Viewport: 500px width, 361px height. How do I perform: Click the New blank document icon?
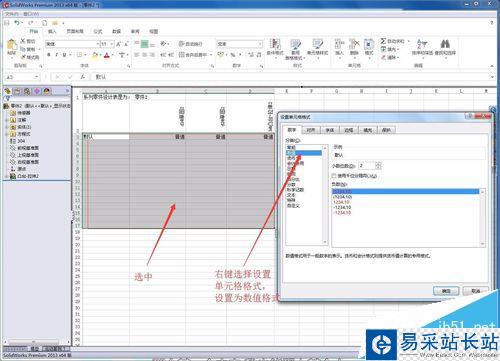coord(44,23)
